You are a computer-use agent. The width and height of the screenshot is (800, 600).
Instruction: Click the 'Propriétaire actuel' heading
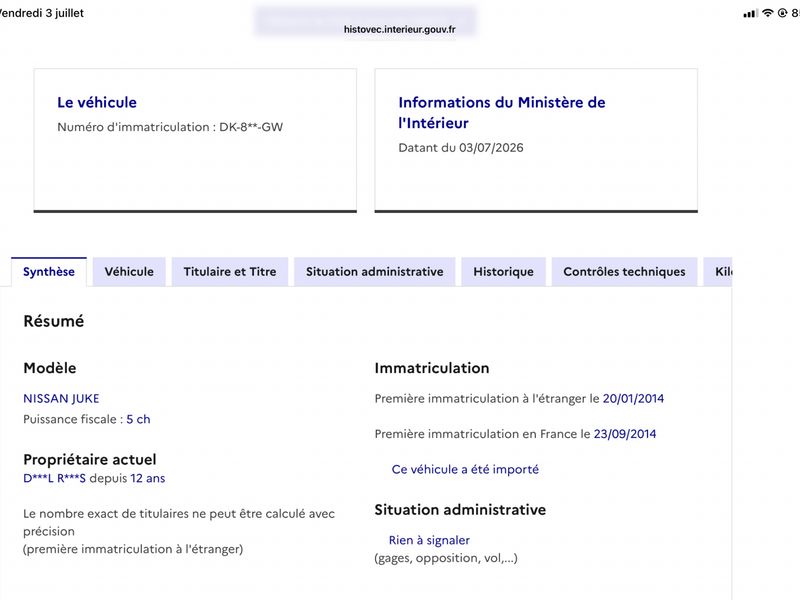tap(90, 459)
